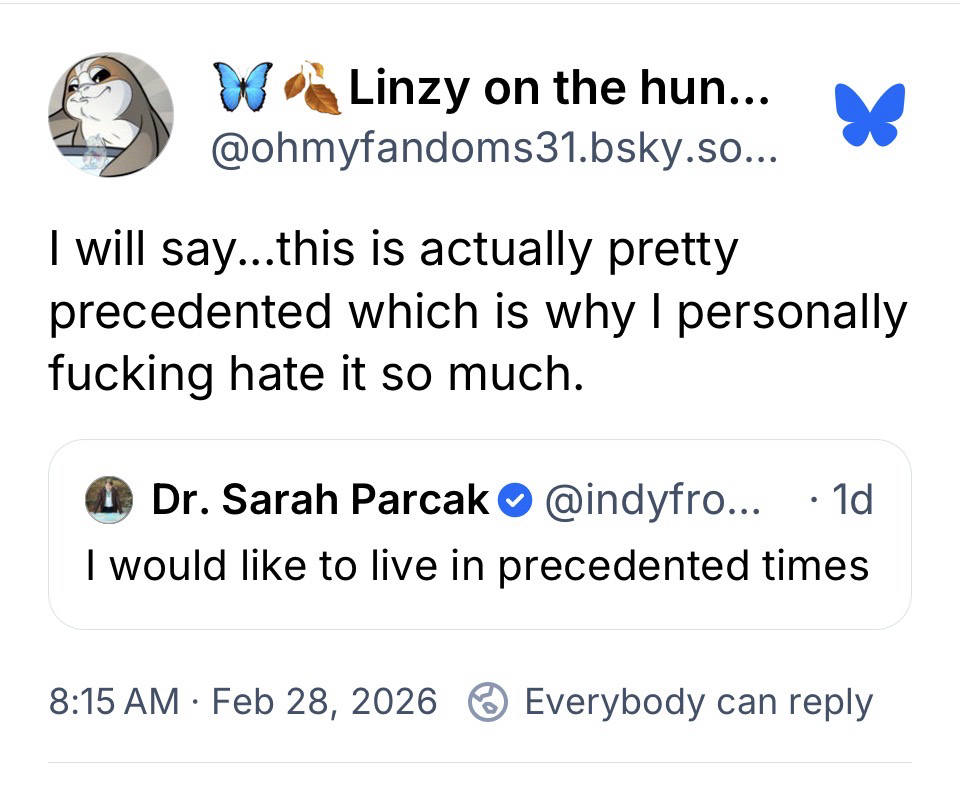Click the globe reply-settings icon
This screenshot has height=793, width=960.
(485, 702)
